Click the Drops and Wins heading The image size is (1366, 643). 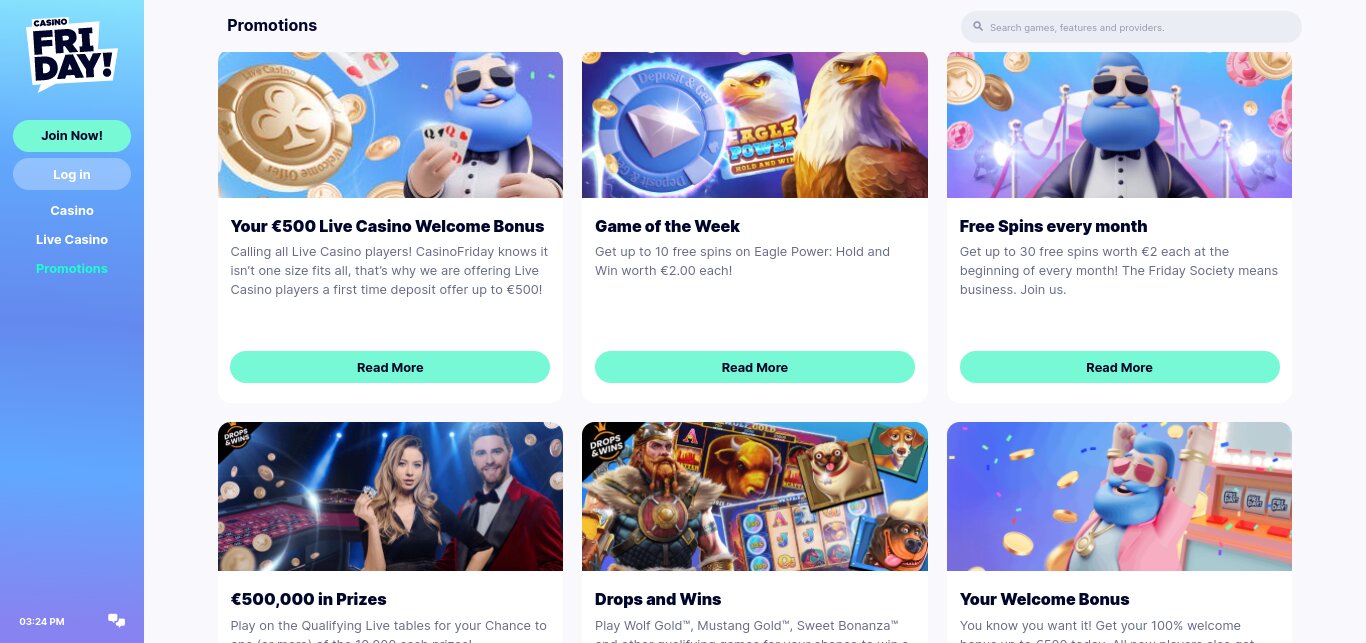click(658, 599)
